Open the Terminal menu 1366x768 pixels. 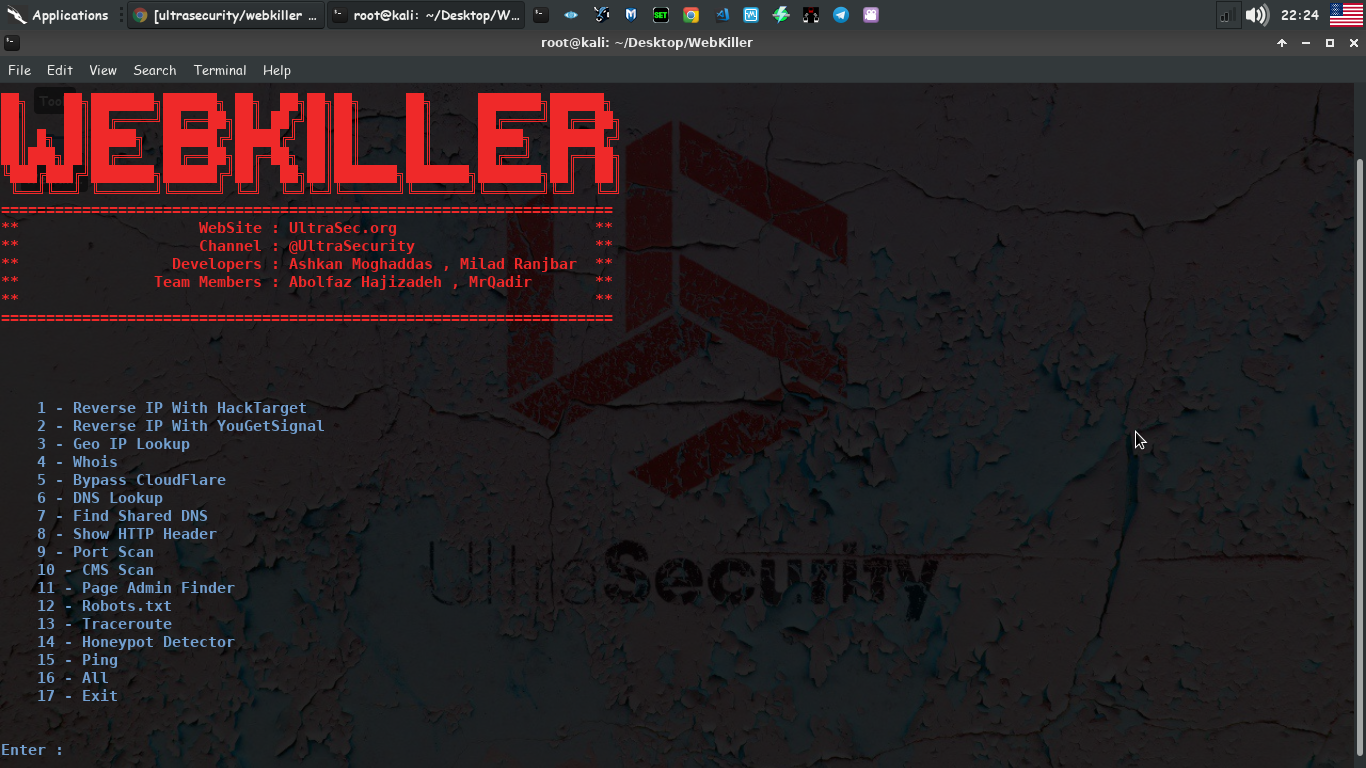click(x=220, y=70)
